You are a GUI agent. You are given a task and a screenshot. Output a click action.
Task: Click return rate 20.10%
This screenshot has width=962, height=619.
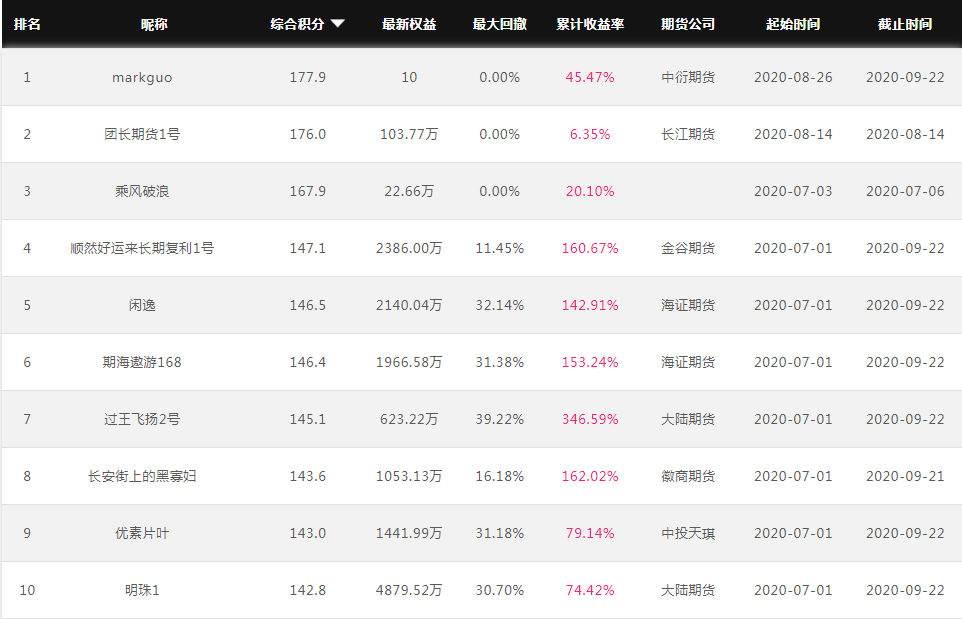click(x=590, y=191)
